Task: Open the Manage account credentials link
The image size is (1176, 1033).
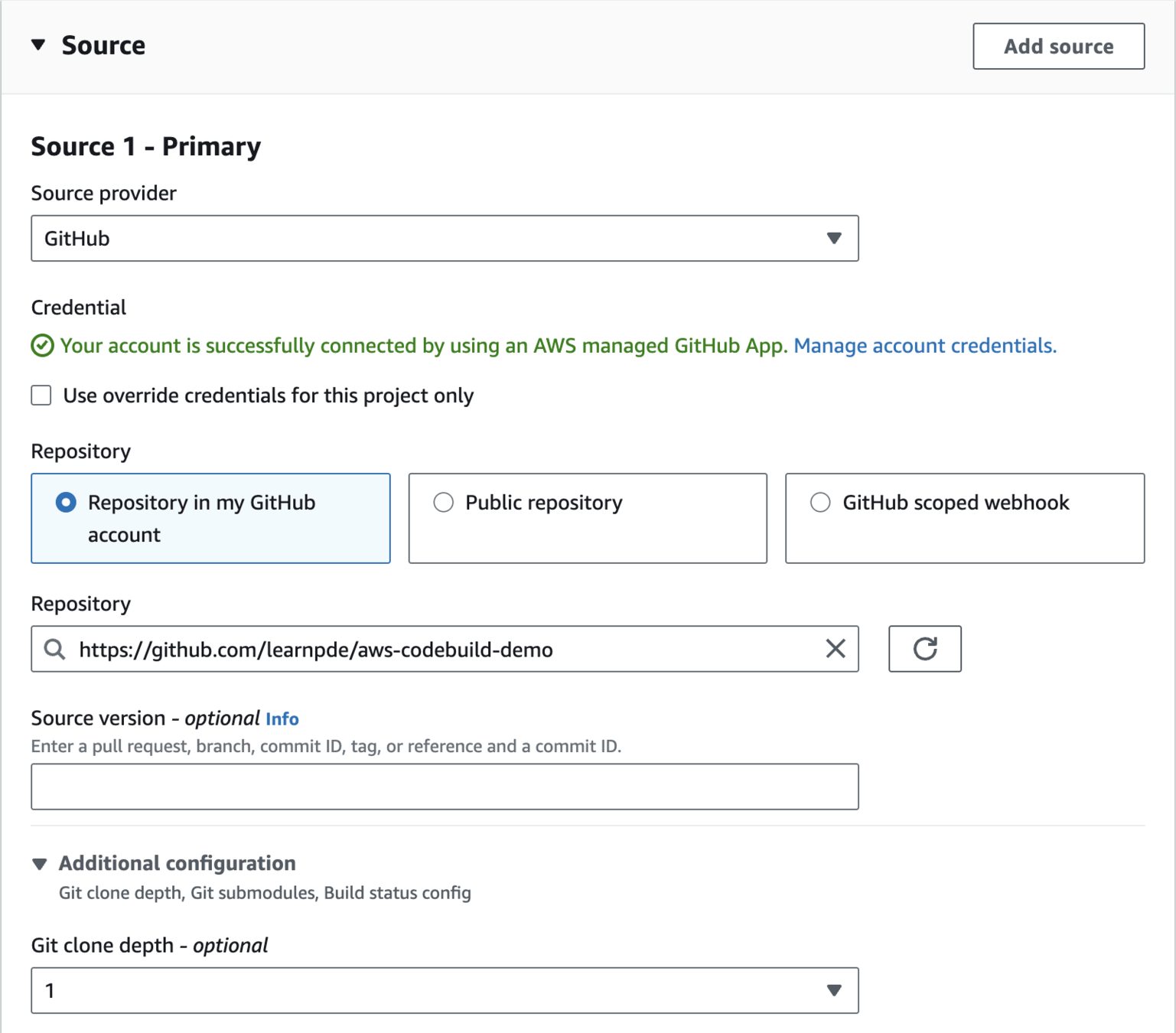Action: pyautogui.click(x=924, y=346)
